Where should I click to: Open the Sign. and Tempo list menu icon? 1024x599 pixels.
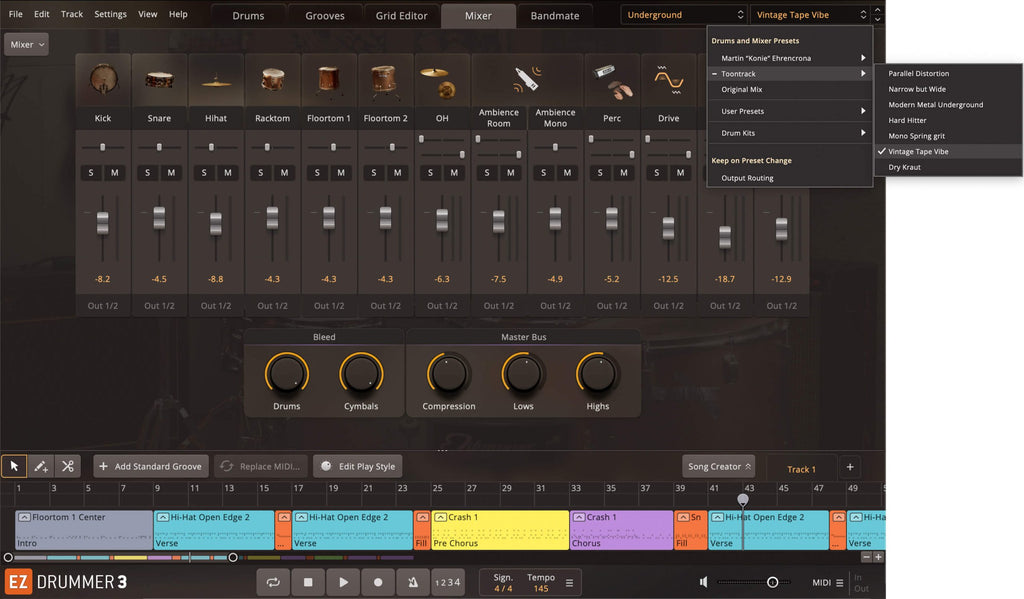click(x=569, y=583)
